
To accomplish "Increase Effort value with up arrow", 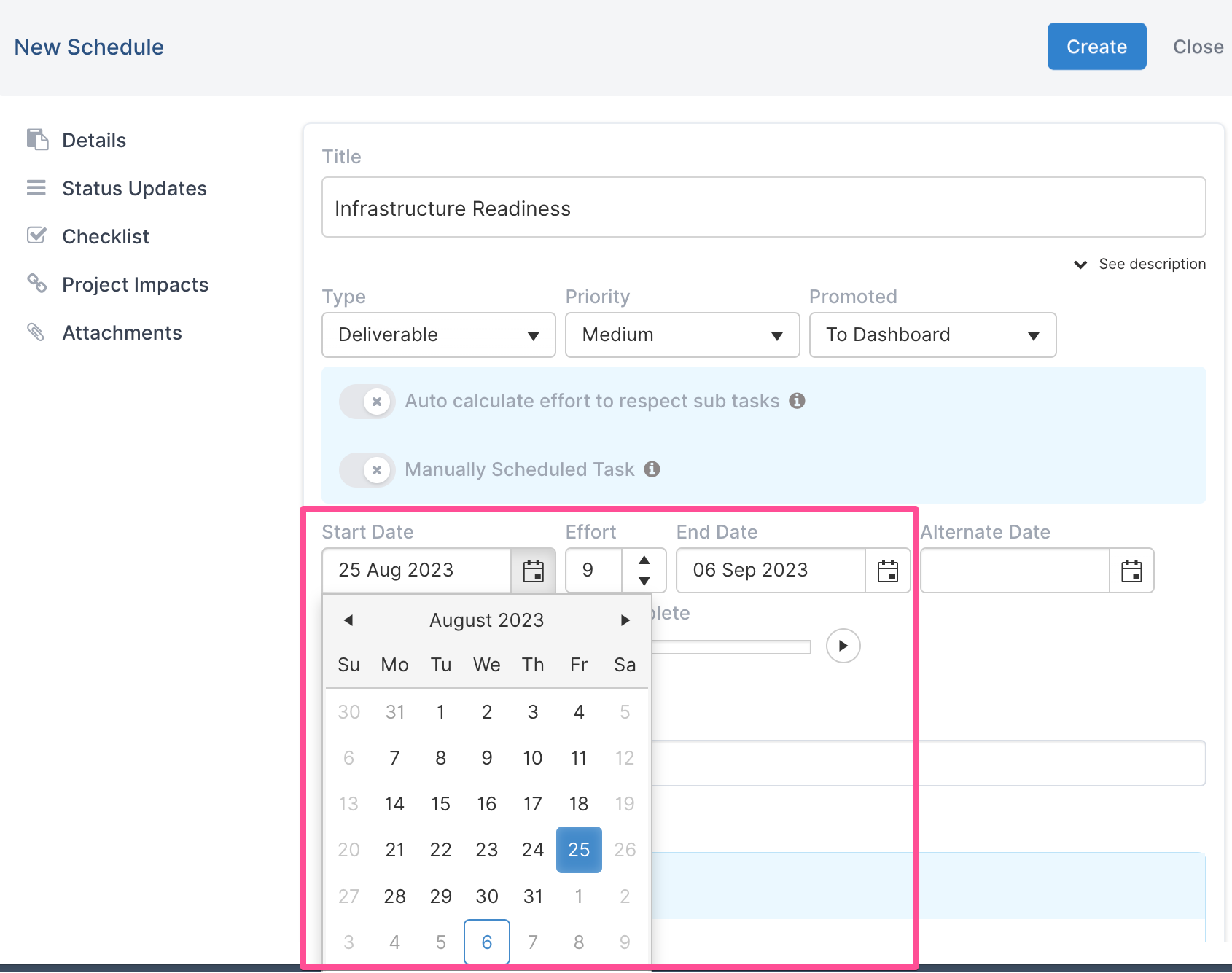I will click(x=644, y=560).
